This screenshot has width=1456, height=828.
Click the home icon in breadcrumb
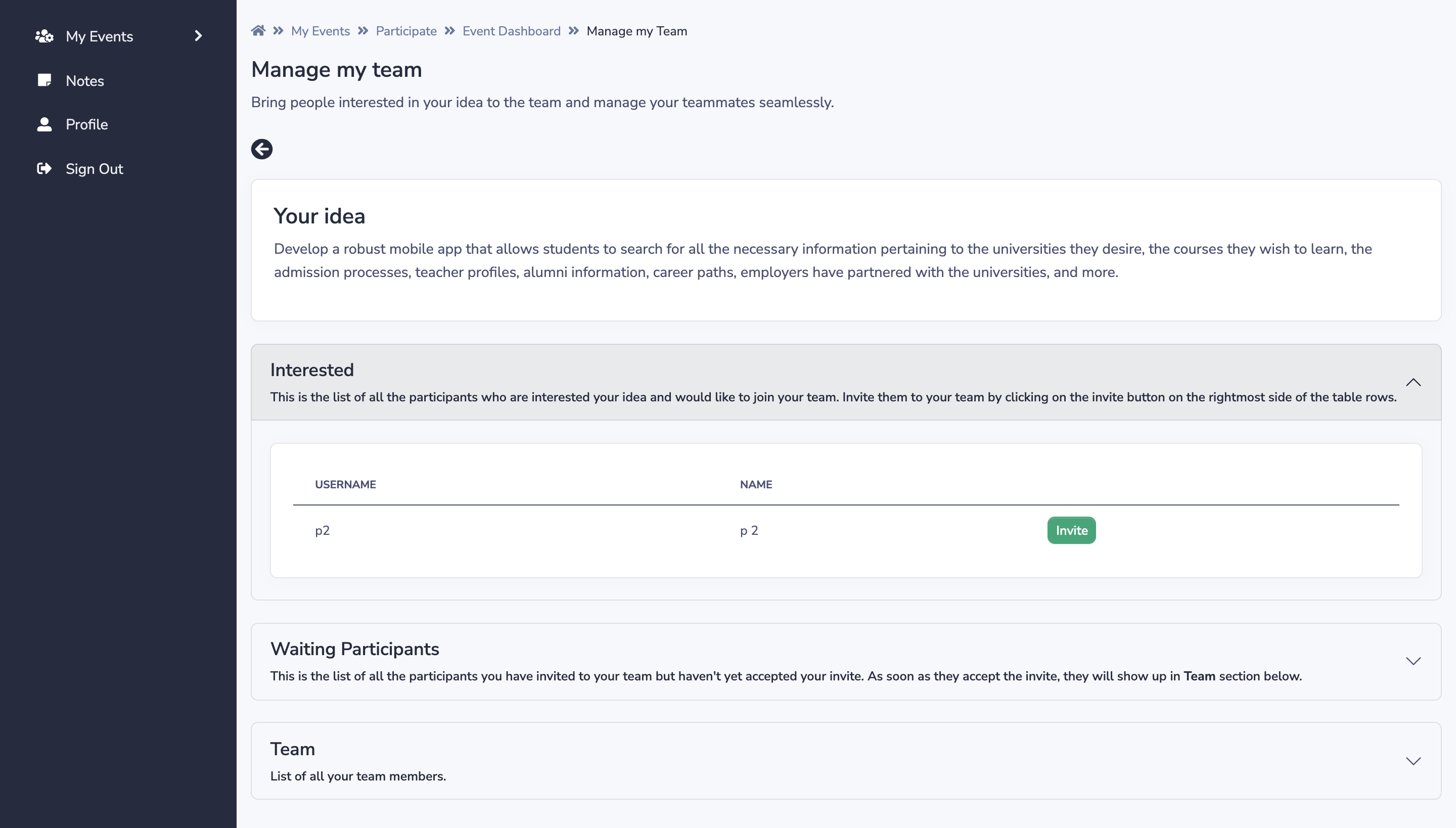click(258, 31)
